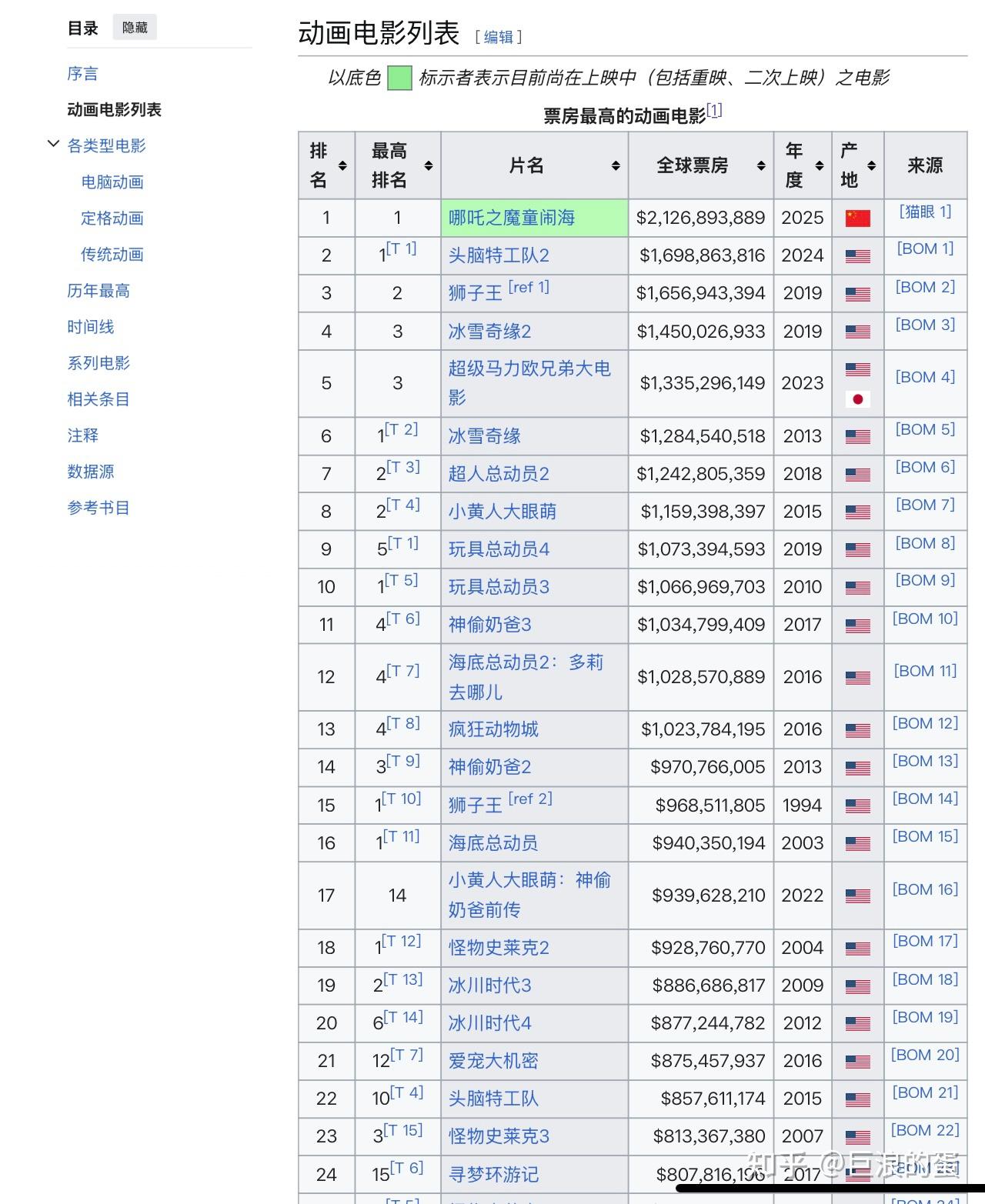Hide the table of contents via 隐藏
985x1204 pixels.
click(x=135, y=27)
